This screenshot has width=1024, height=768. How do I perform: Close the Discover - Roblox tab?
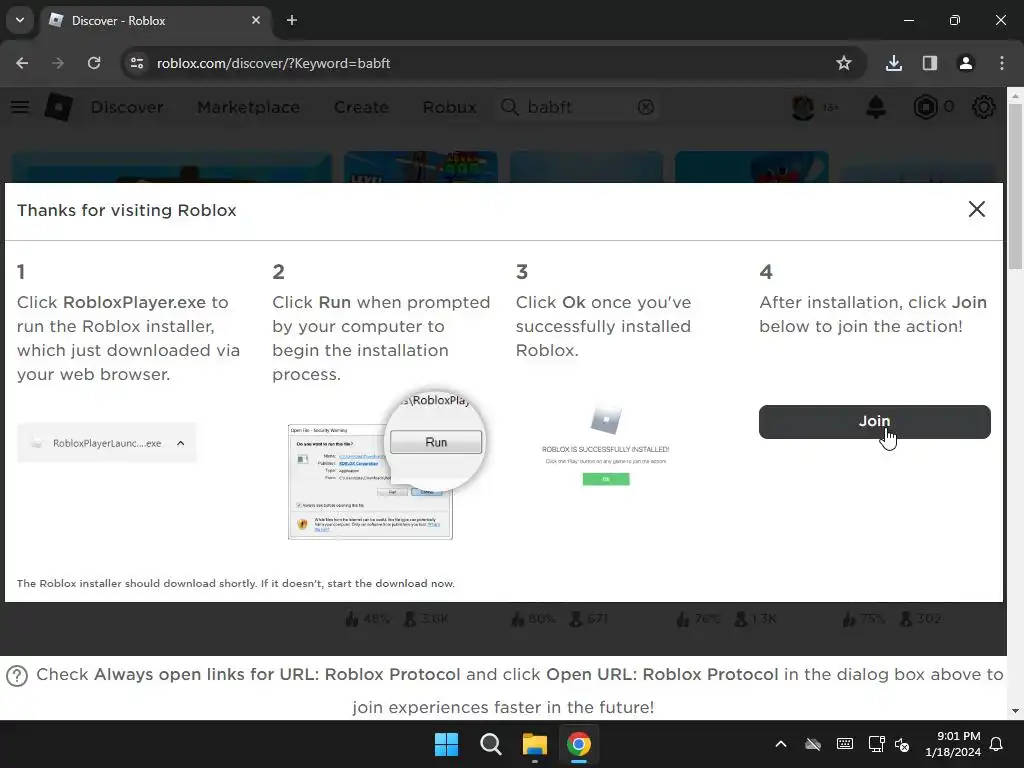coord(256,20)
